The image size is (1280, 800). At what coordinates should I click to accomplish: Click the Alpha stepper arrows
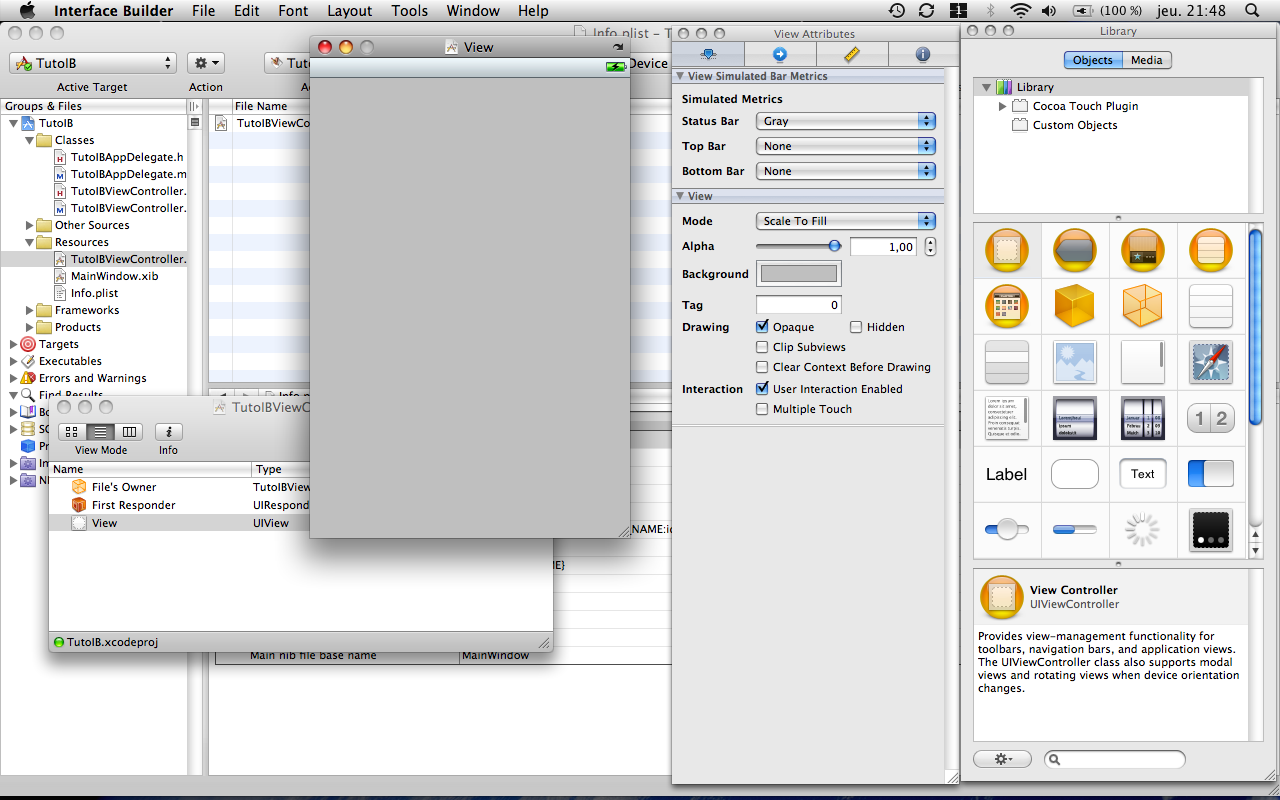pyautogui.click(x=931, y=246)
